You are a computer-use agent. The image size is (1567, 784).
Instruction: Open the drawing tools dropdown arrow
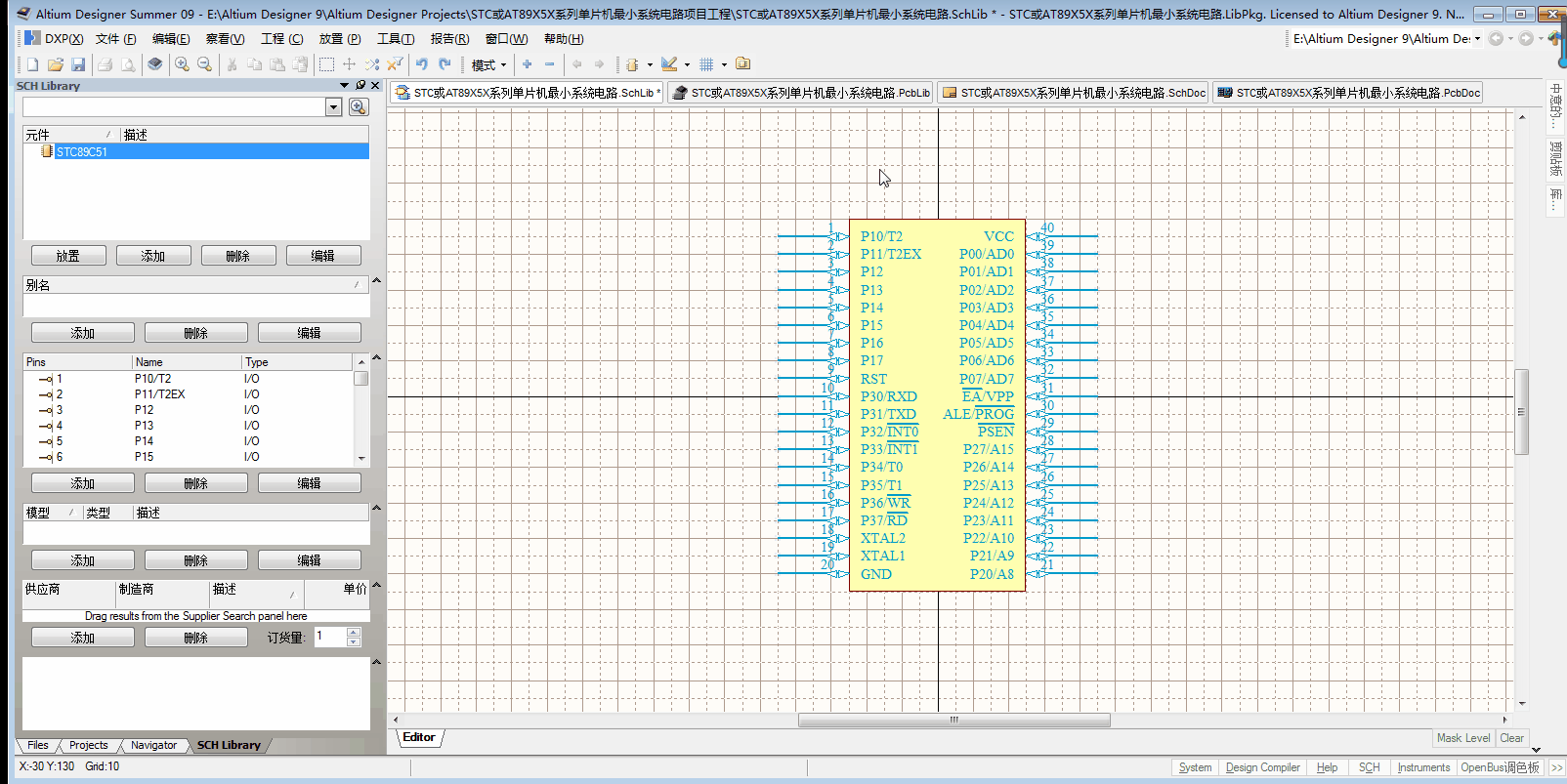[687, 65]
